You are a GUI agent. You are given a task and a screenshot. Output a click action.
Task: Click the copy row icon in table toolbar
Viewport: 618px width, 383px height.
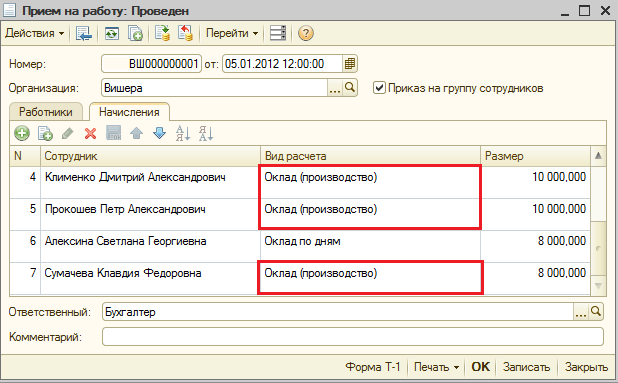pos(45,134)
